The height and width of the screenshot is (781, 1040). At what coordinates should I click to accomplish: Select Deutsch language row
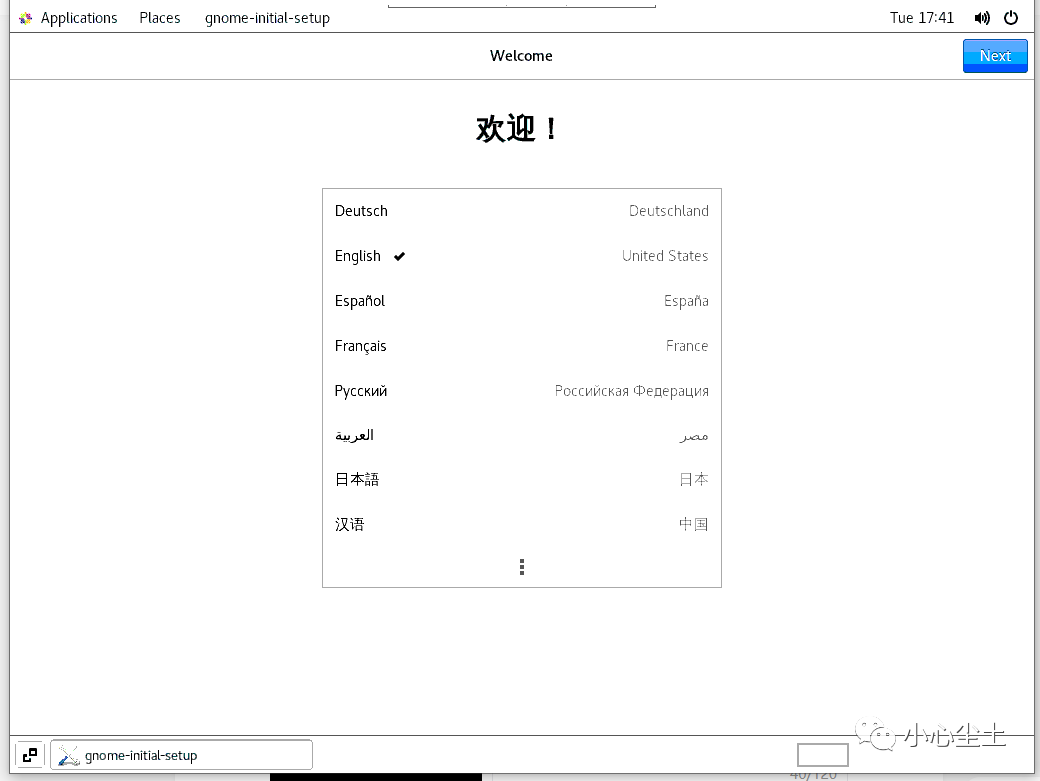click(522, 211)
